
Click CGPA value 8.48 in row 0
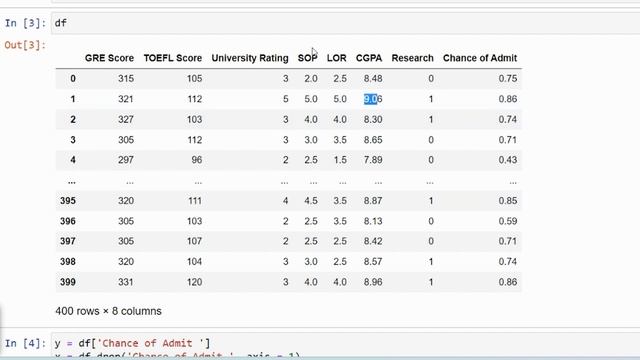point(373,78)
